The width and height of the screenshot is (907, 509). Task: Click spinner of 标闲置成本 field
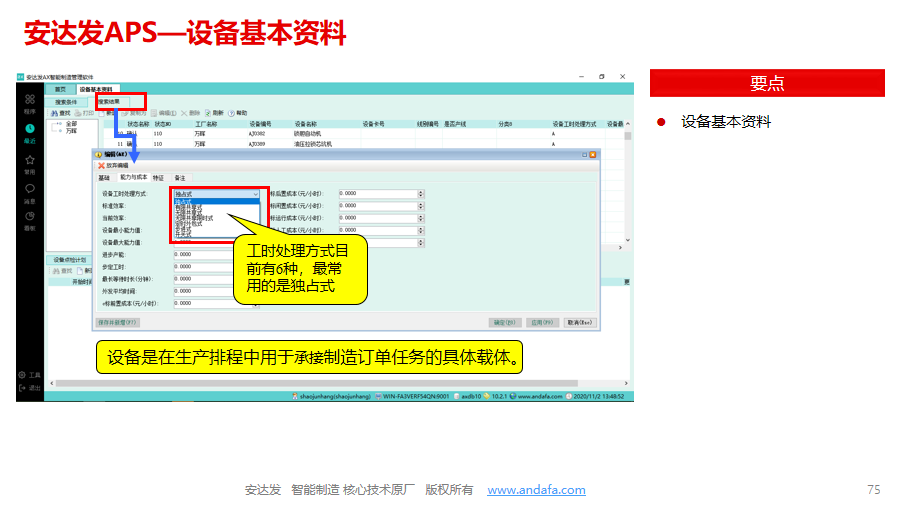click(x=421, y=206)
